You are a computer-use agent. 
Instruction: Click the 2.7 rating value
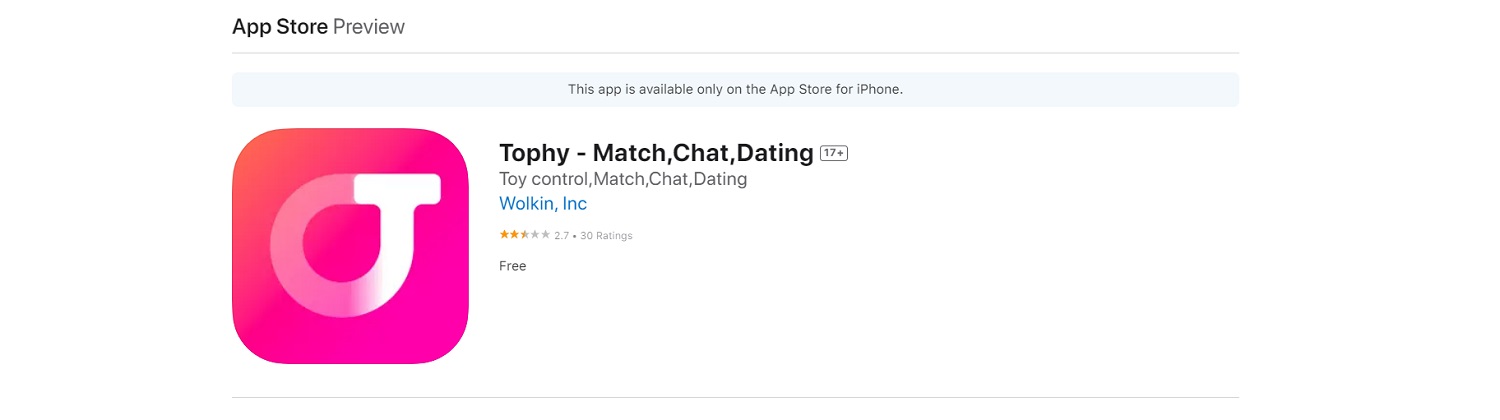tap(561, 236)
